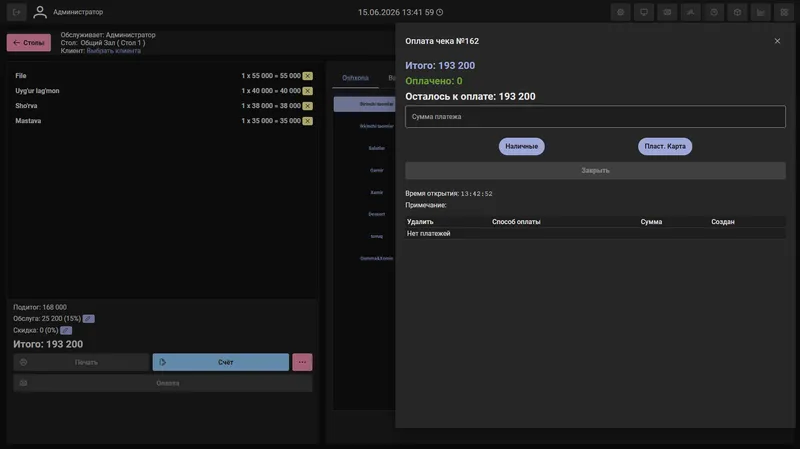Click the cash banknote icon in the top bar

click(667, 12)
